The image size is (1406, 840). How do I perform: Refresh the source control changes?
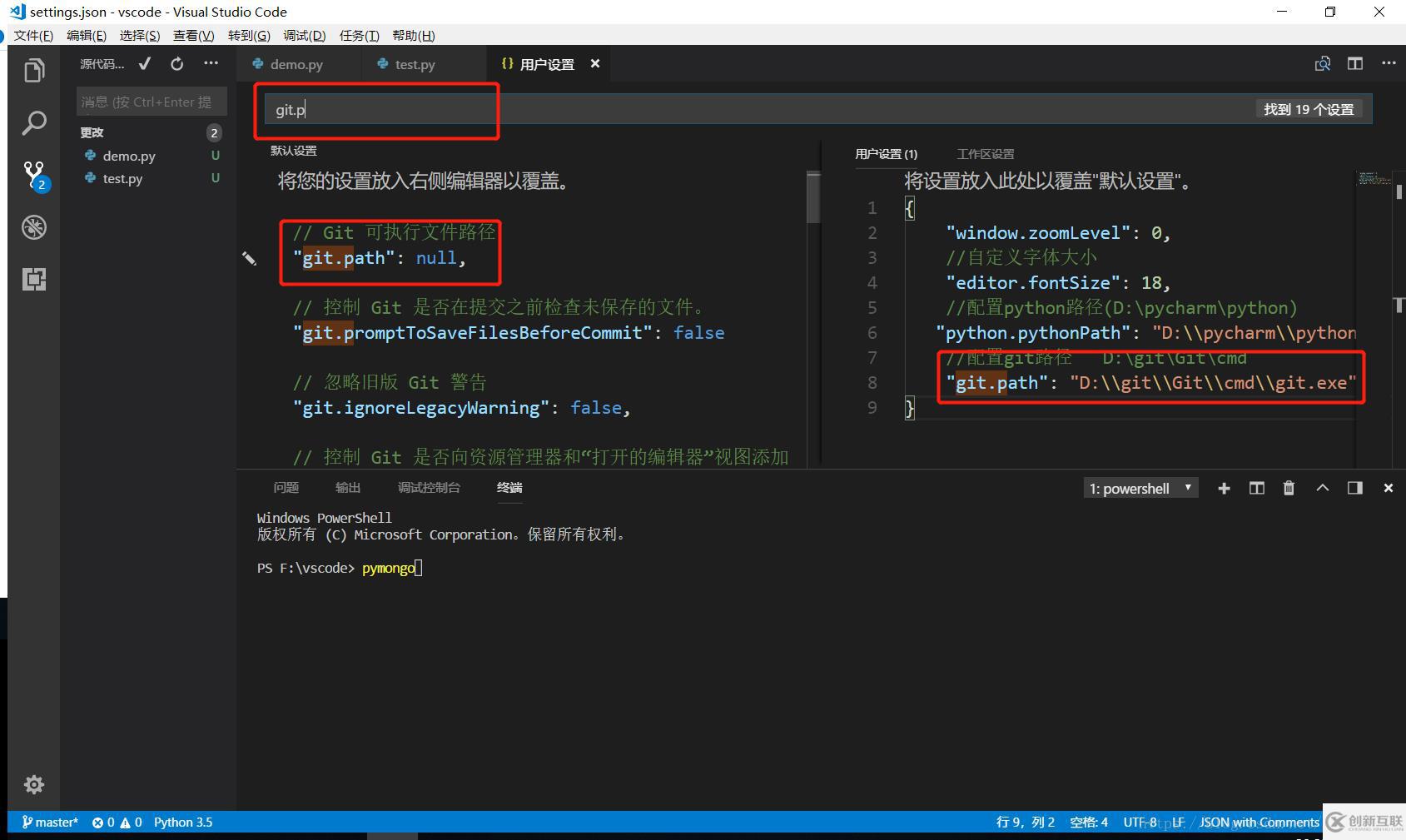pos(176,63)
